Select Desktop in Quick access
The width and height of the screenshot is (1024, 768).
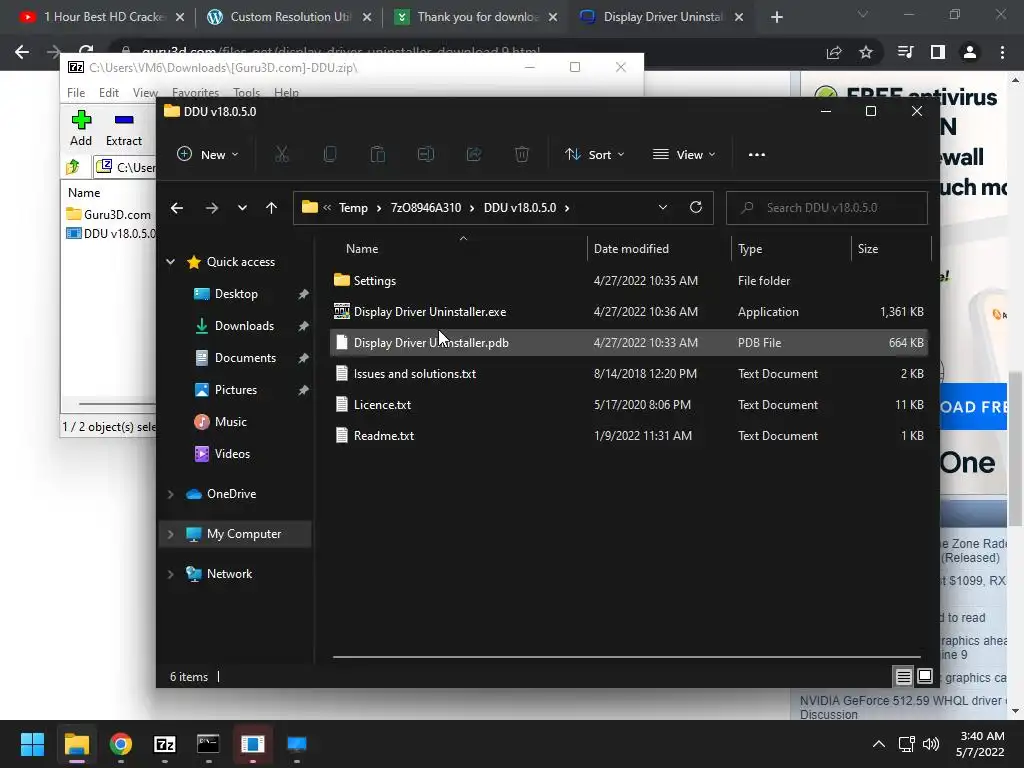pos(236,294)
